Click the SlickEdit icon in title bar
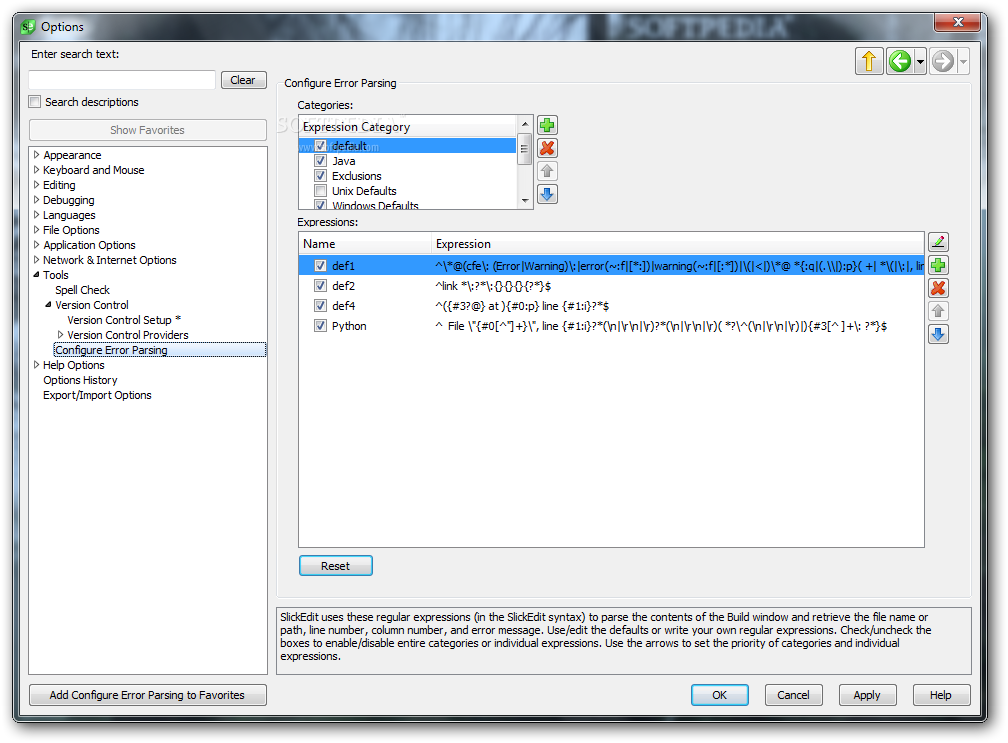The height and width of the screenshot is (743, 1008). tap(28, 27)
